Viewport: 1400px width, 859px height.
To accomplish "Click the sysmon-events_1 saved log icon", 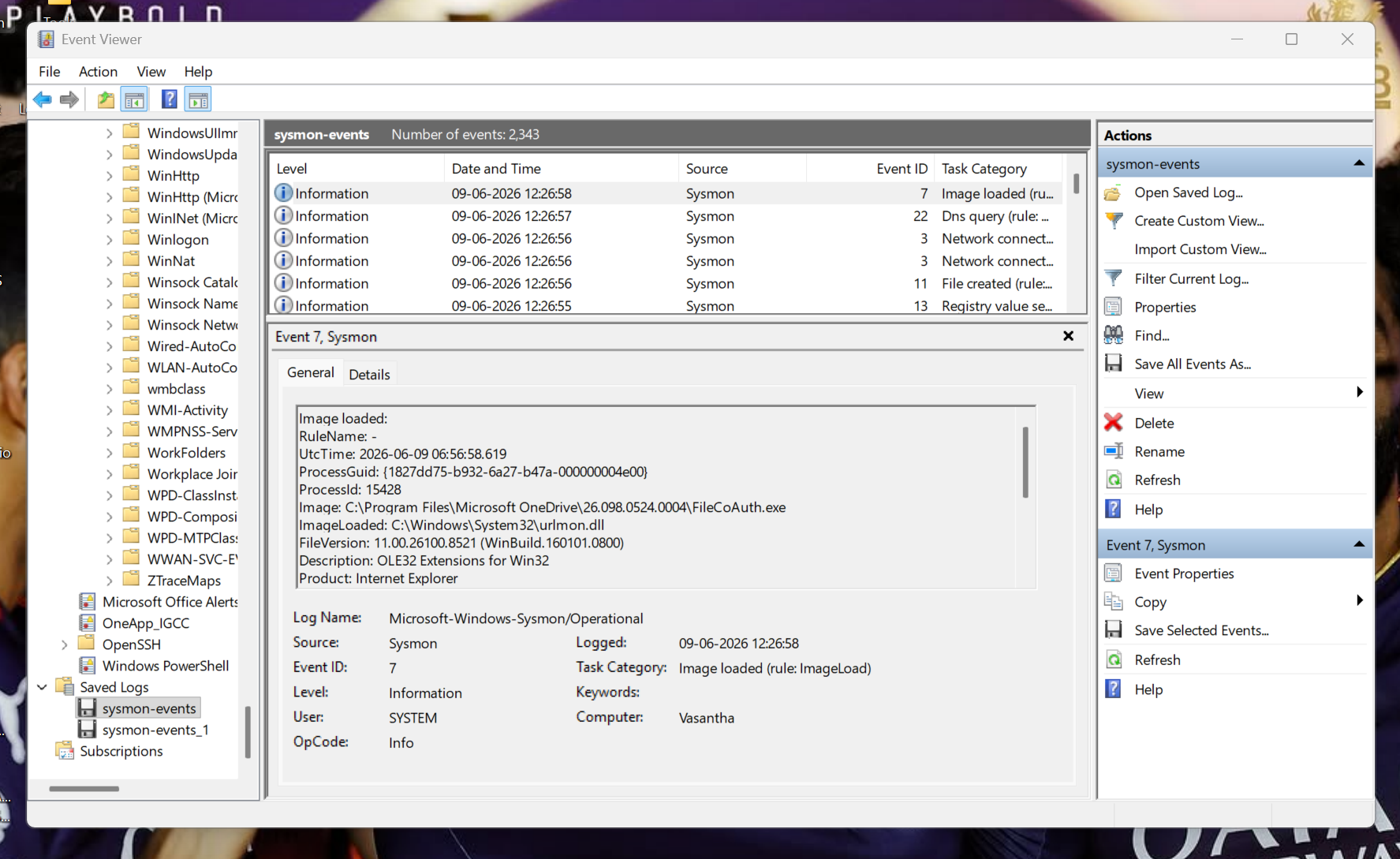I will click(x=88, y=730).
